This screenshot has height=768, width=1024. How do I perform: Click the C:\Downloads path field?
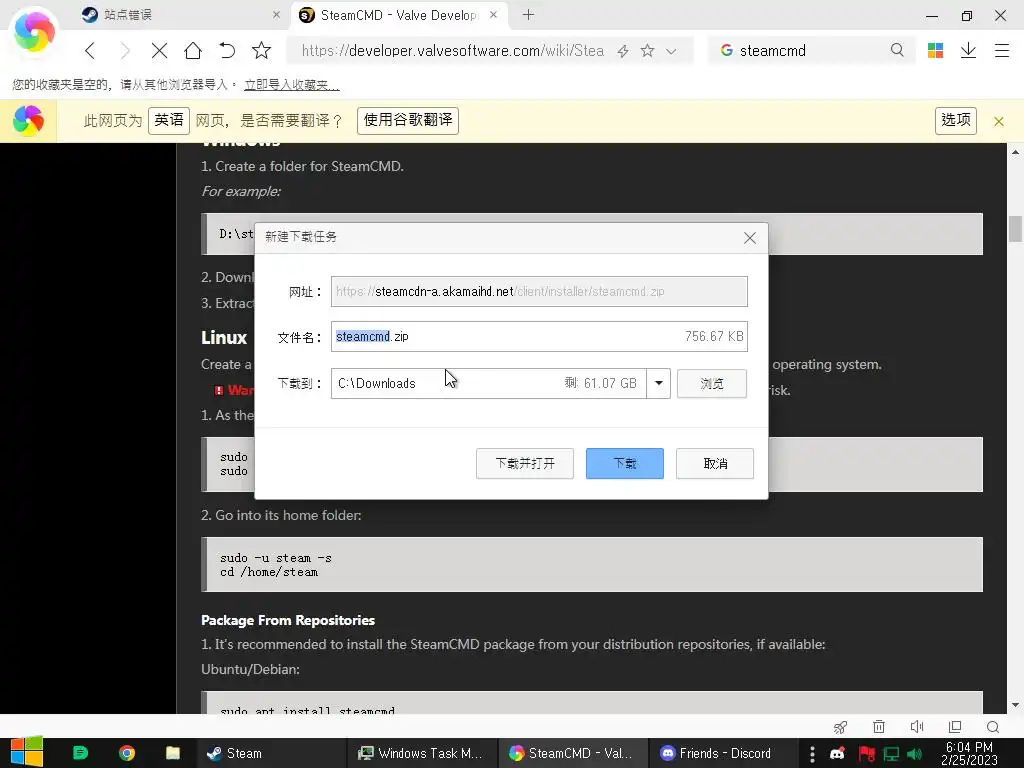(x=488, y=383)
